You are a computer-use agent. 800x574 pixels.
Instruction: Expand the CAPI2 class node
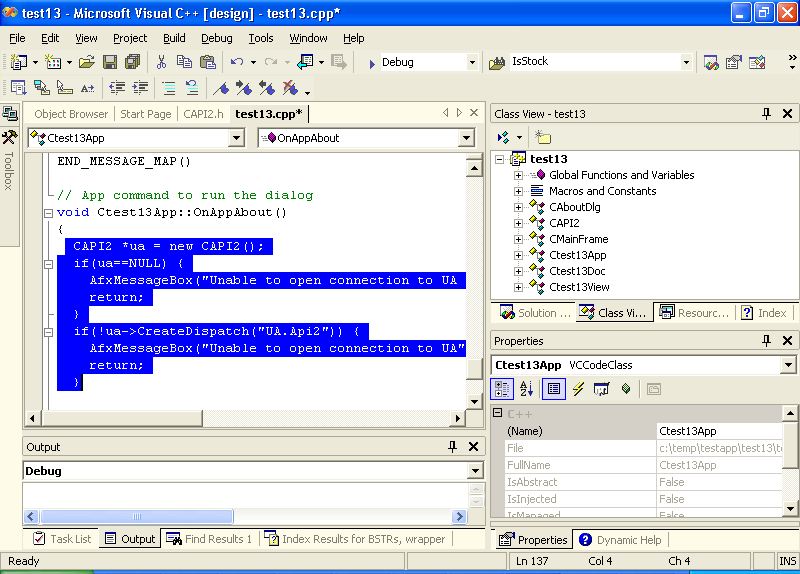coord(518,223)
